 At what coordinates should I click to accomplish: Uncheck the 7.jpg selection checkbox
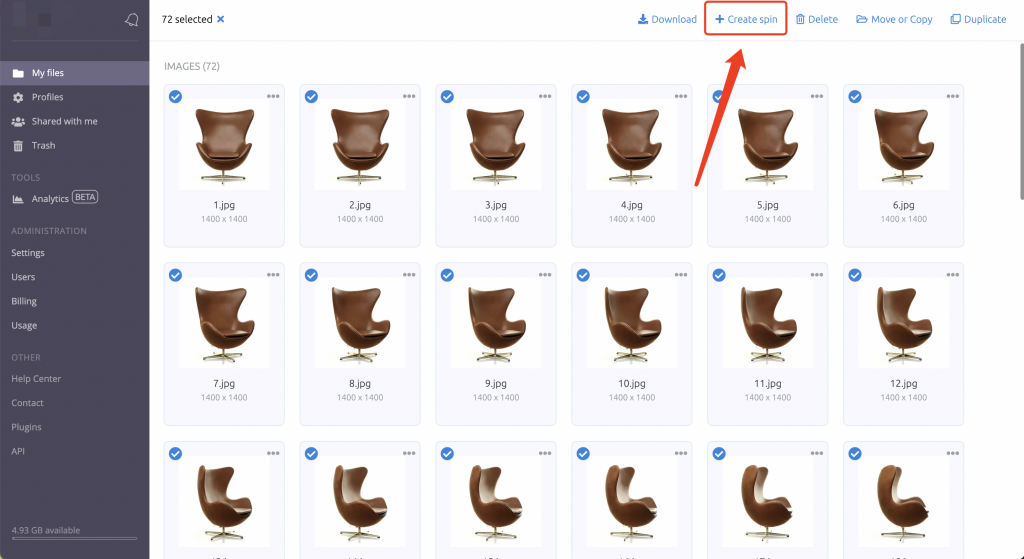[176, 276]
